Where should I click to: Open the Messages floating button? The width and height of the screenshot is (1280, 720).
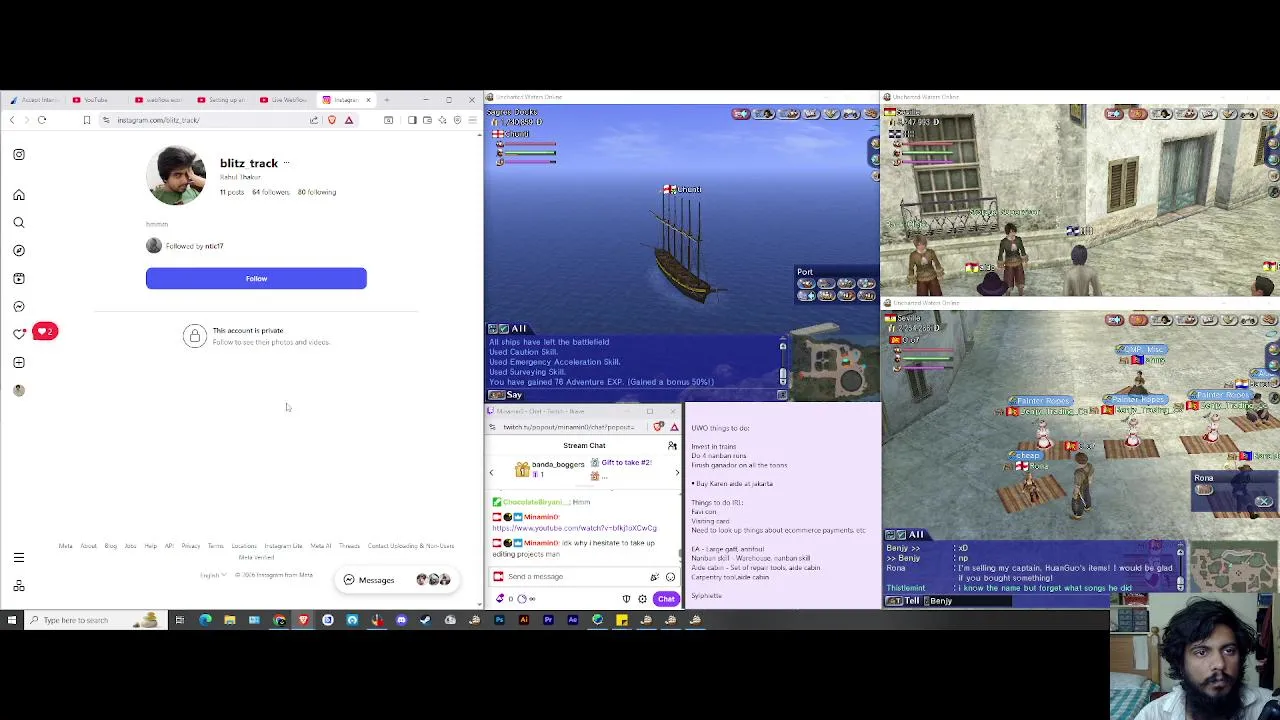click(396, 580)
